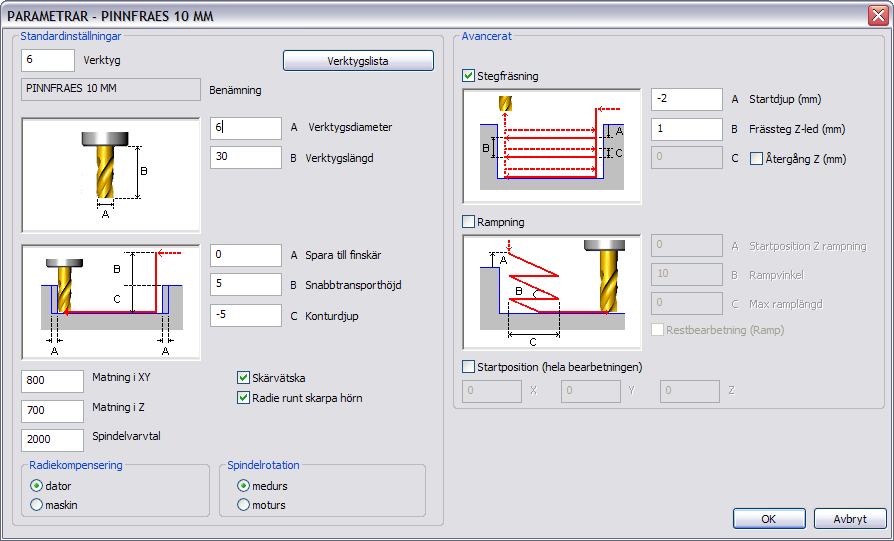Click the Startposition Z coordinate field
Image resolution: width=894 pixels, height=541 pixels.
[x=690, y=391]
